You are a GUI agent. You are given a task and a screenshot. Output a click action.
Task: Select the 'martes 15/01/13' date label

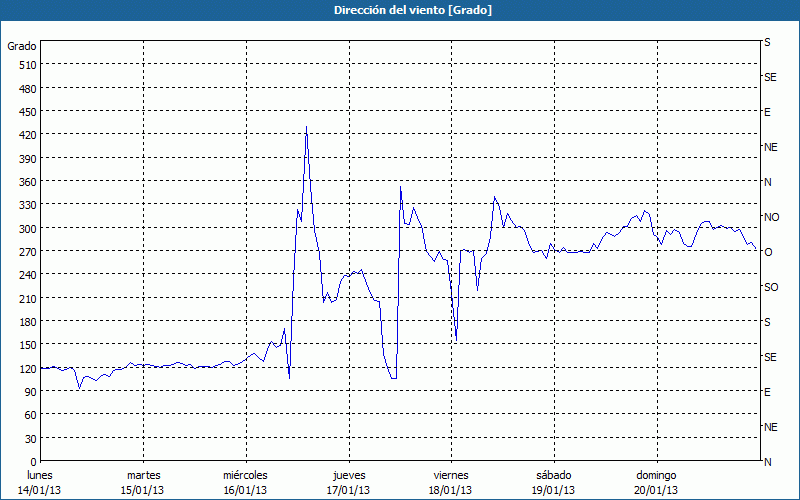143,482
